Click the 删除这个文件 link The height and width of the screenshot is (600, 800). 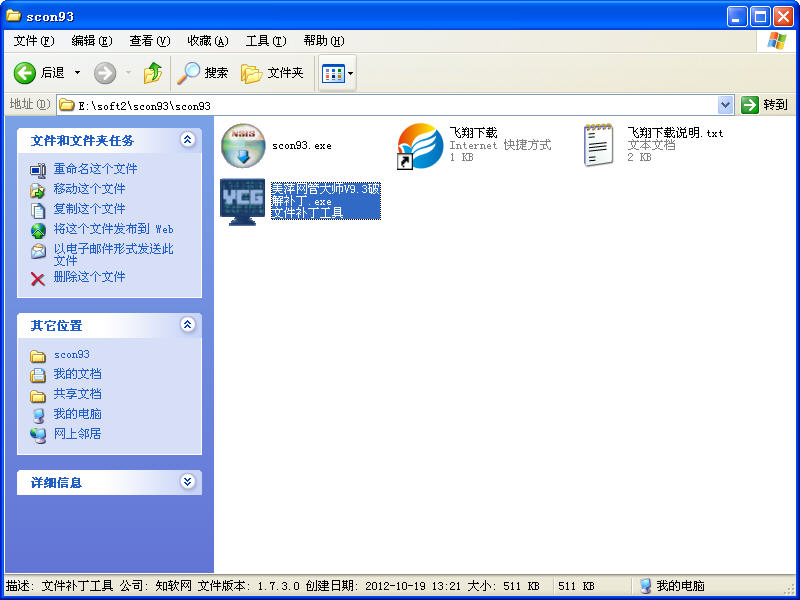[x=89, y=277]
